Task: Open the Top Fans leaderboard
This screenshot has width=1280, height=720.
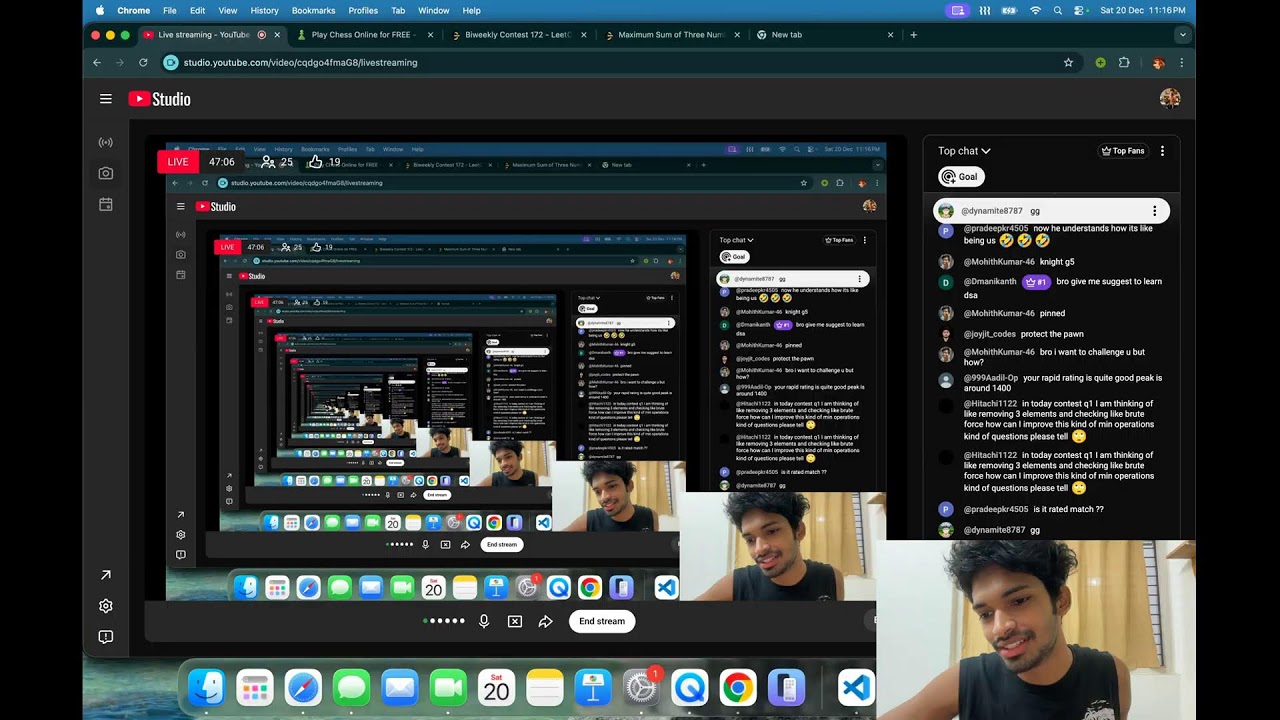Action: tap(1123, 151)
